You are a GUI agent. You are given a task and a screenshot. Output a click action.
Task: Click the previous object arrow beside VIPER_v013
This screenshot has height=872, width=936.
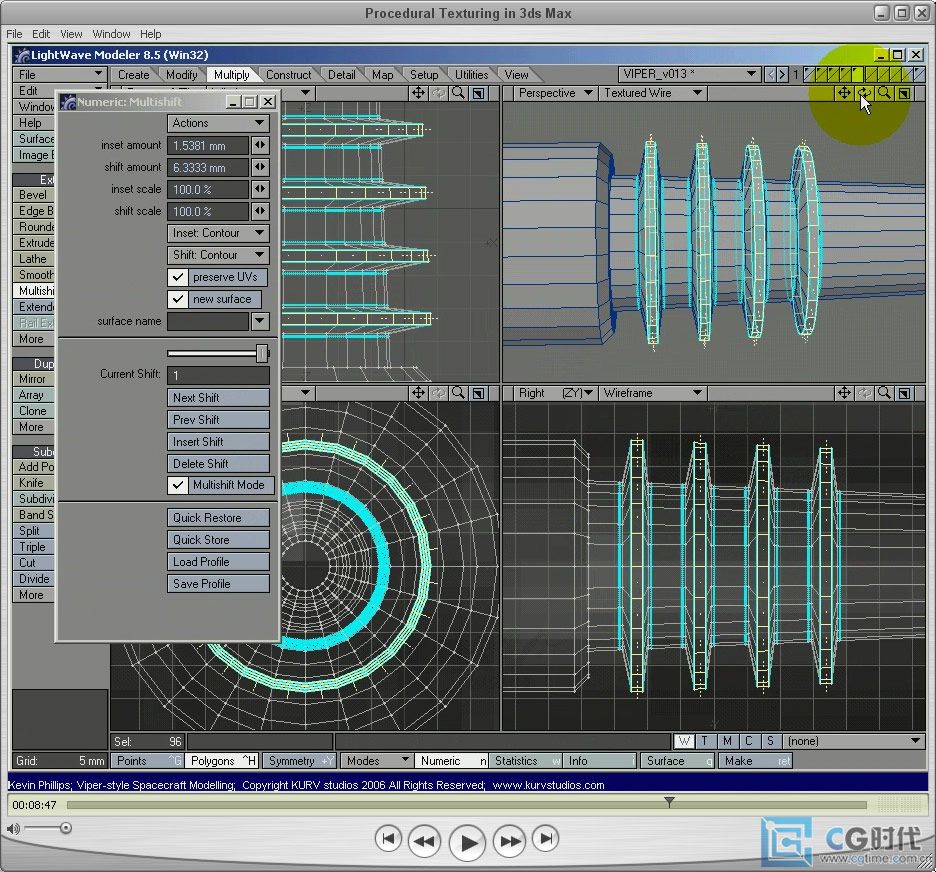tap(771, 75)
